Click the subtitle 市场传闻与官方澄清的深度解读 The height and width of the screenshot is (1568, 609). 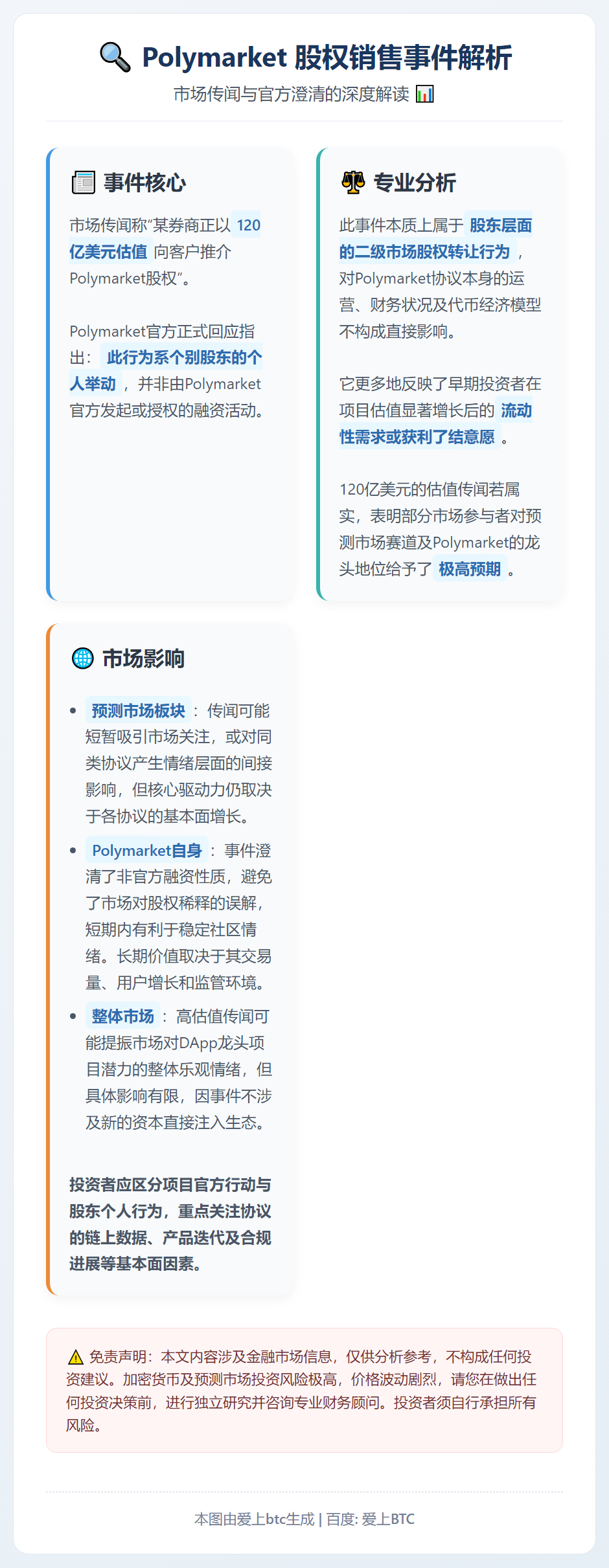coord(292,95)
